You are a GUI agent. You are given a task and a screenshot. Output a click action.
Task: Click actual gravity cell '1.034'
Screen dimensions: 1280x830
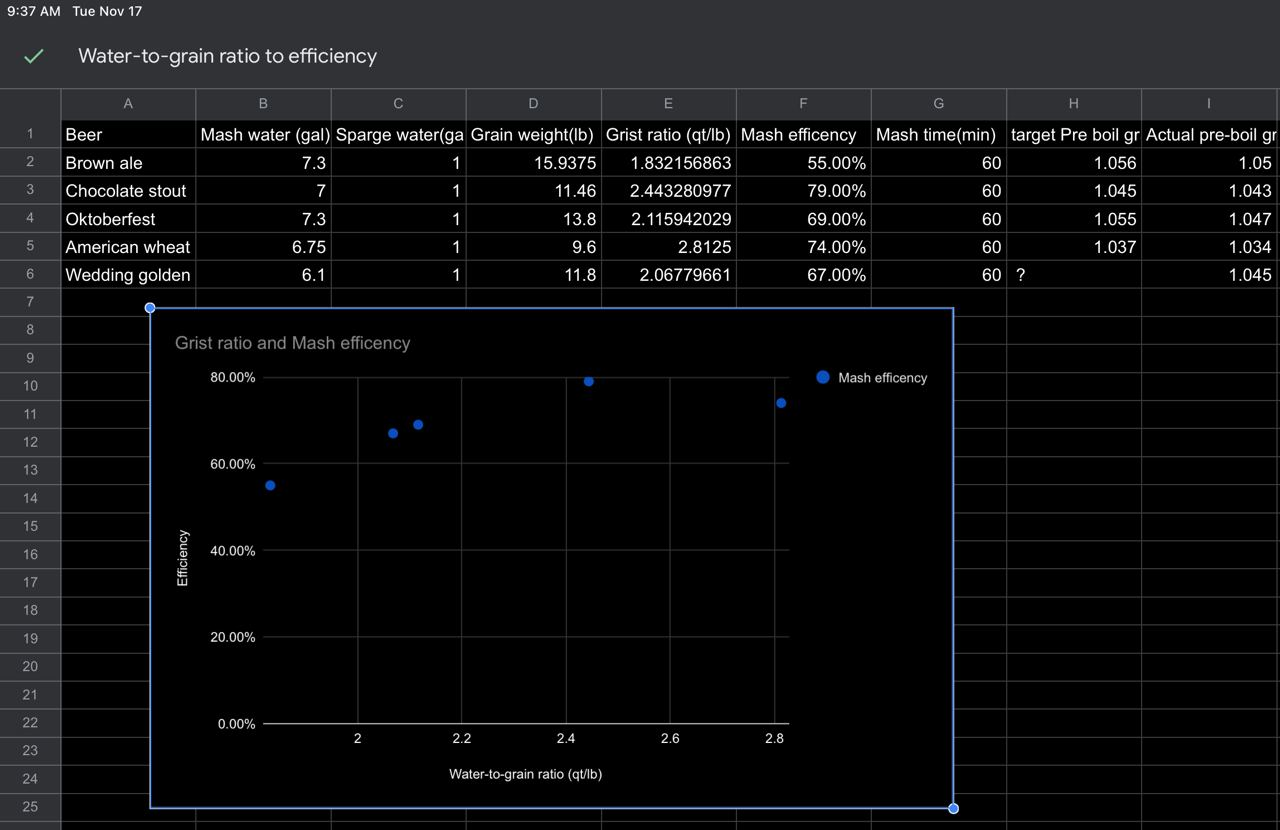click(1209, 246)
